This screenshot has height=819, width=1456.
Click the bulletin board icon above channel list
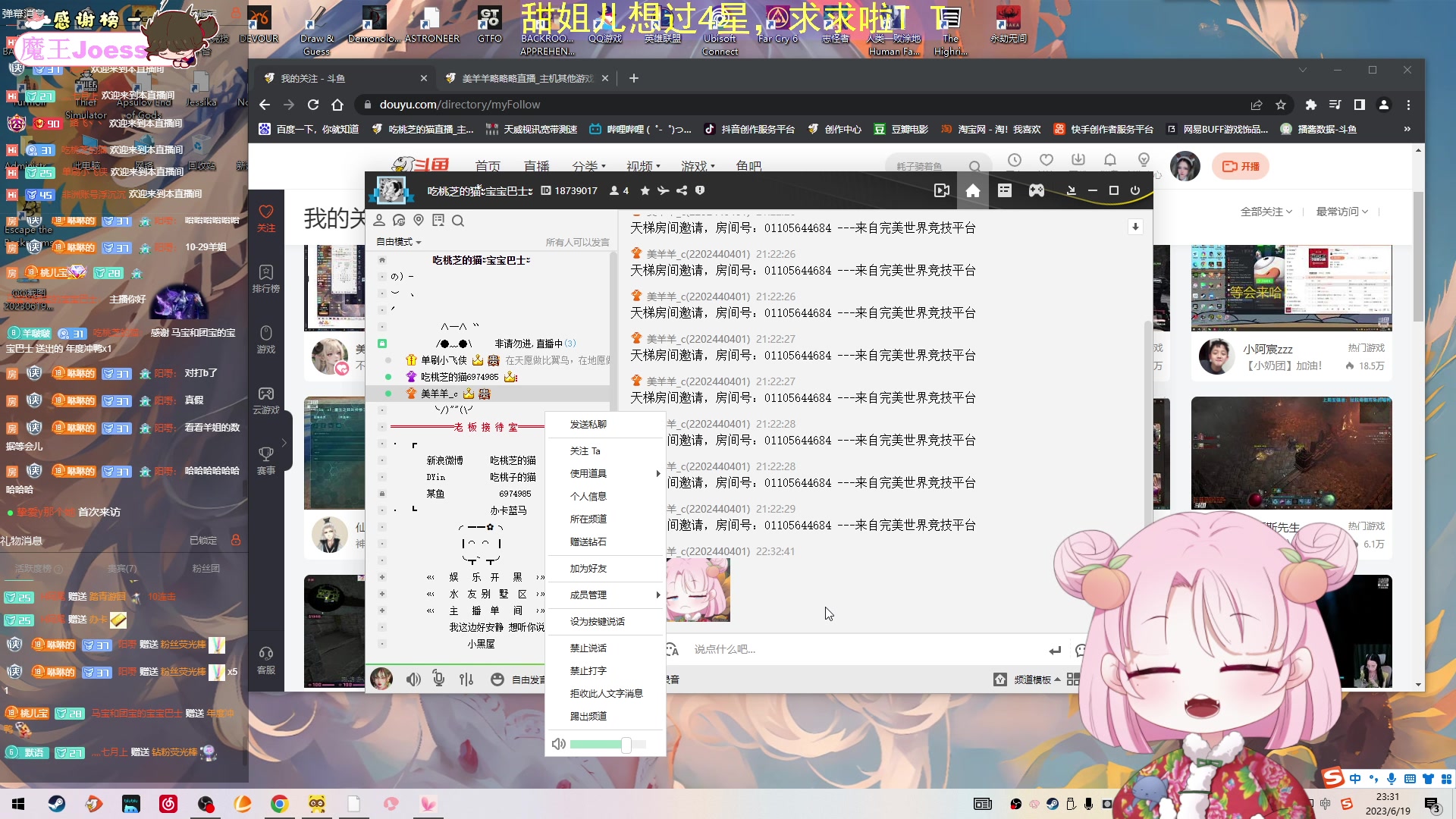click(x=438, y=221)
